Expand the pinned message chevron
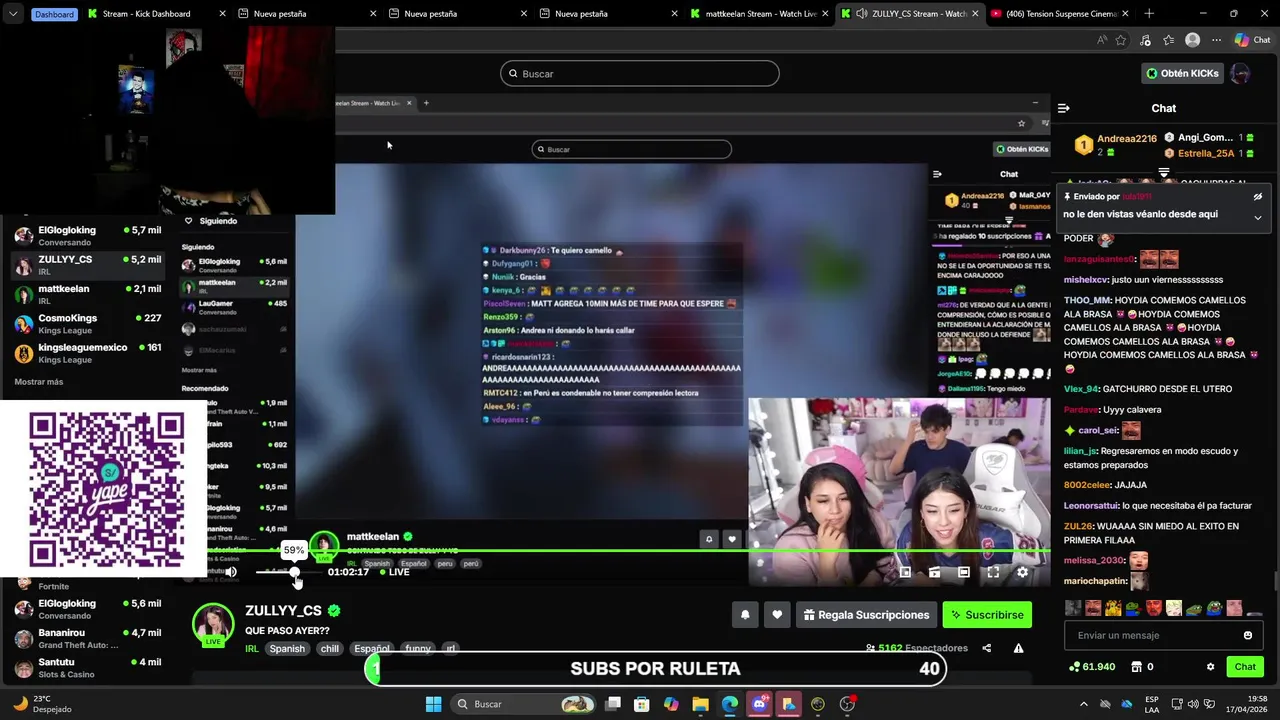This screenshot has width=1280, height=720. pos(1258,217)
